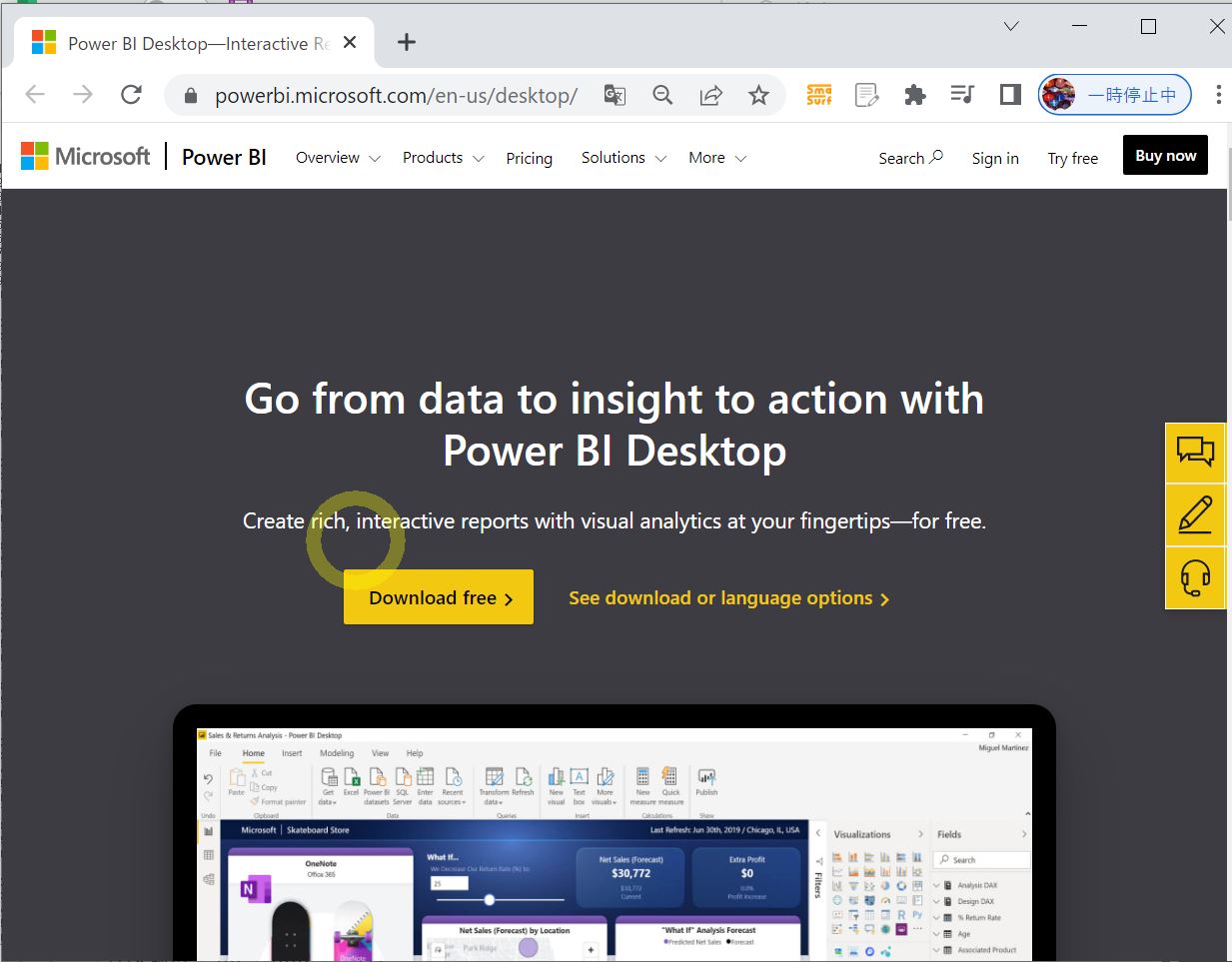This screenshot has width=1232, height=962.
Task: Open the Sma Surf extension
Action: coord(819,95)
